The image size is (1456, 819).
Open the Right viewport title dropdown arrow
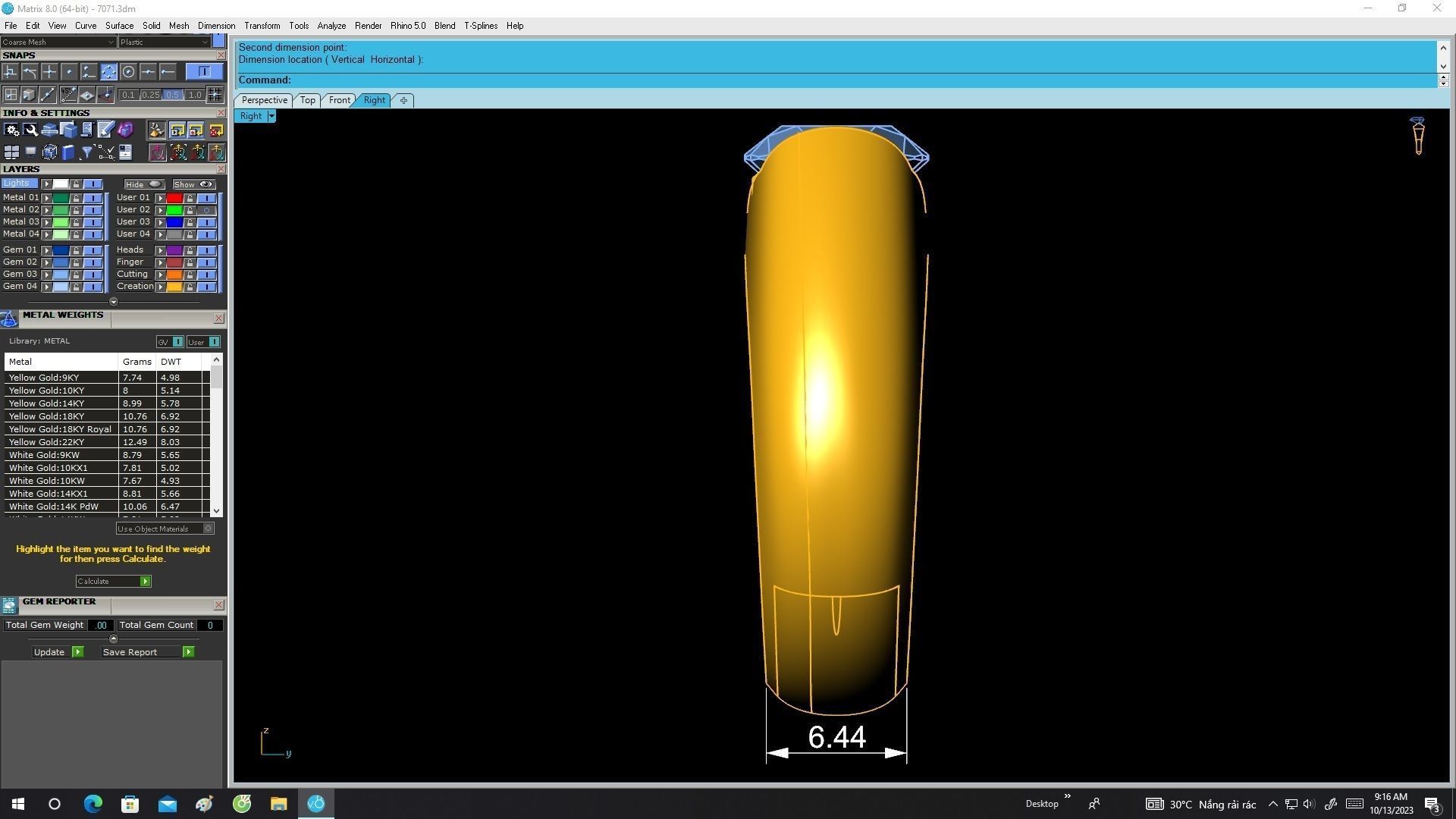271,117
